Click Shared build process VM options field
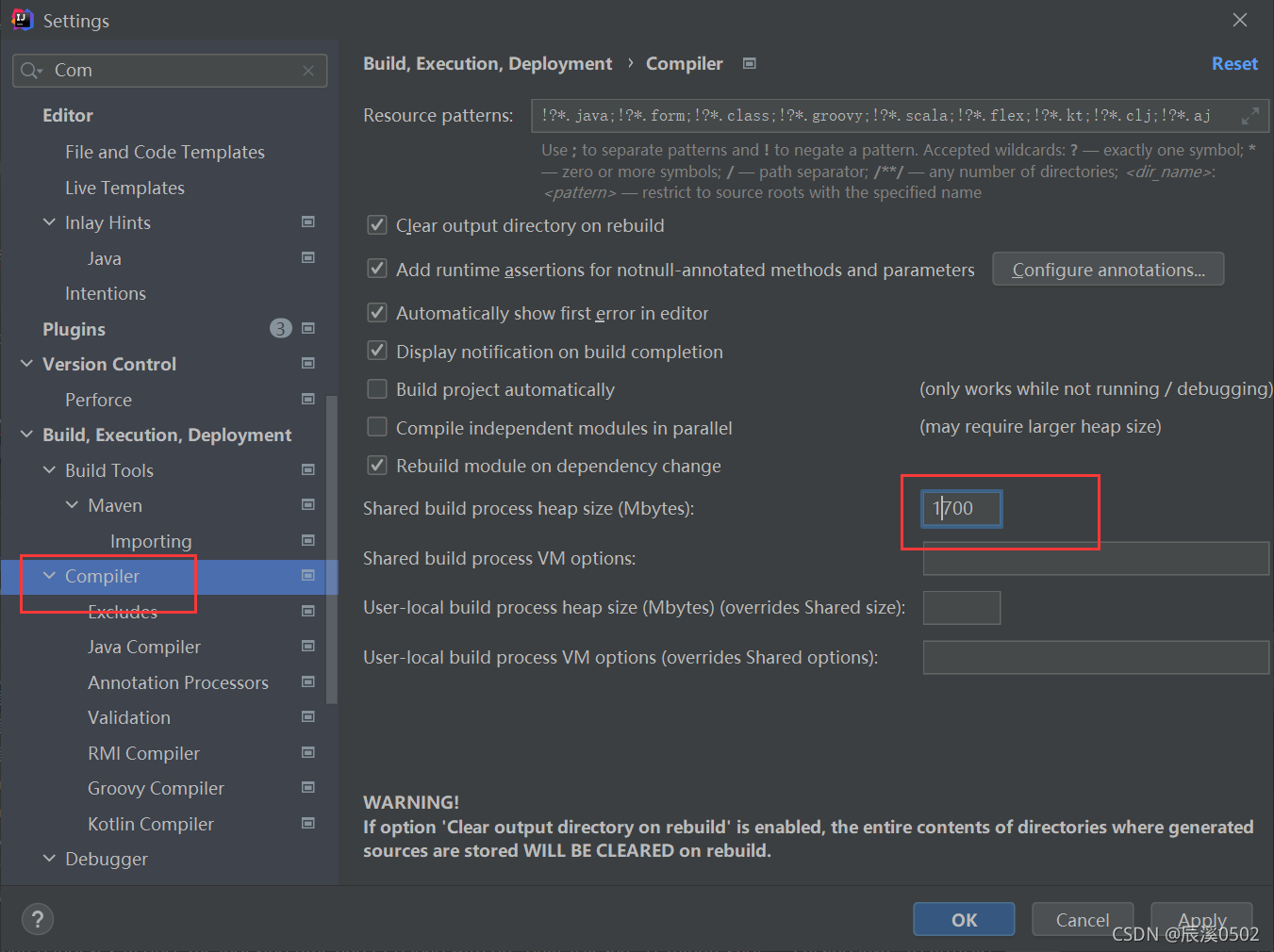Screen dimensions: 1274x952 (1096, 558)
